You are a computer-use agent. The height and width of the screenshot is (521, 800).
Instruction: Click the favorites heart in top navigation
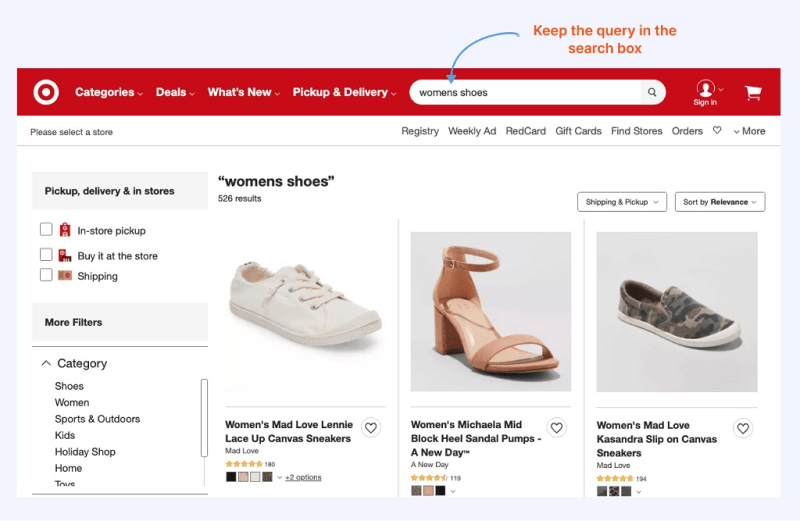[x=717, y=131]
